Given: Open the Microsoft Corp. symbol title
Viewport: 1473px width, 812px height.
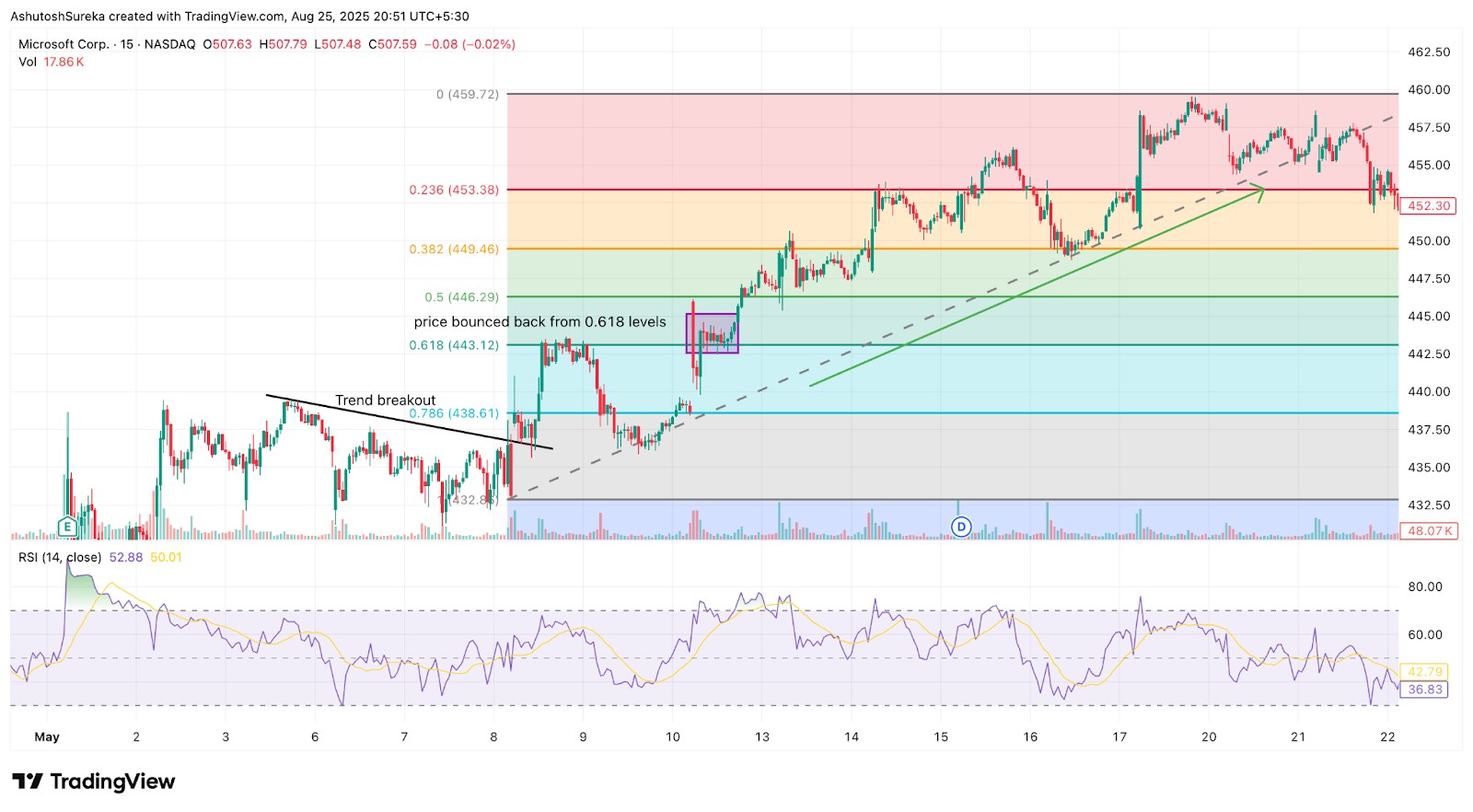Looking at the screenshot, I should pyautogui.click(x=107, y=44).
